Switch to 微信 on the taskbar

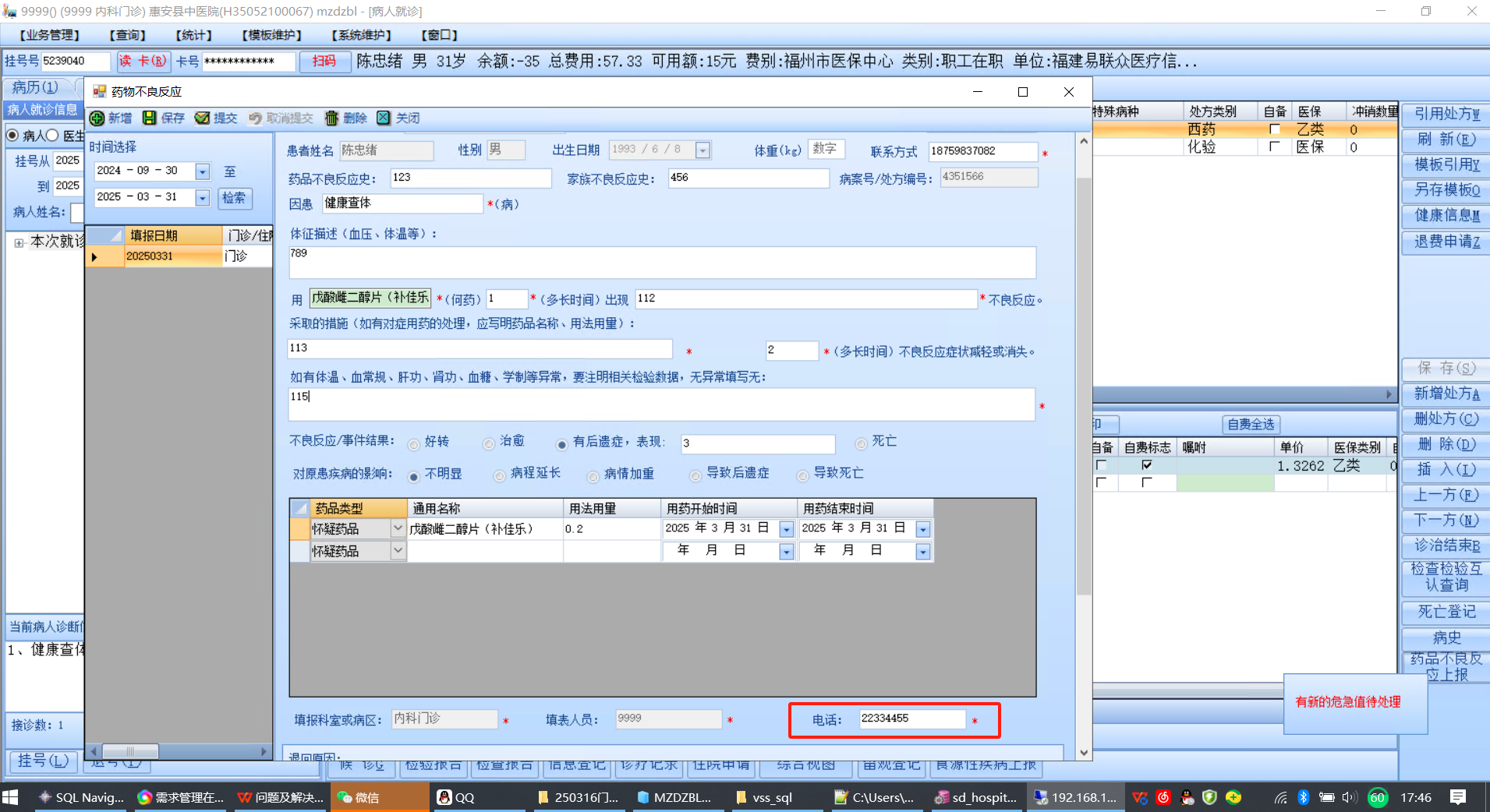pyautogui.click(x=380, y=797)
